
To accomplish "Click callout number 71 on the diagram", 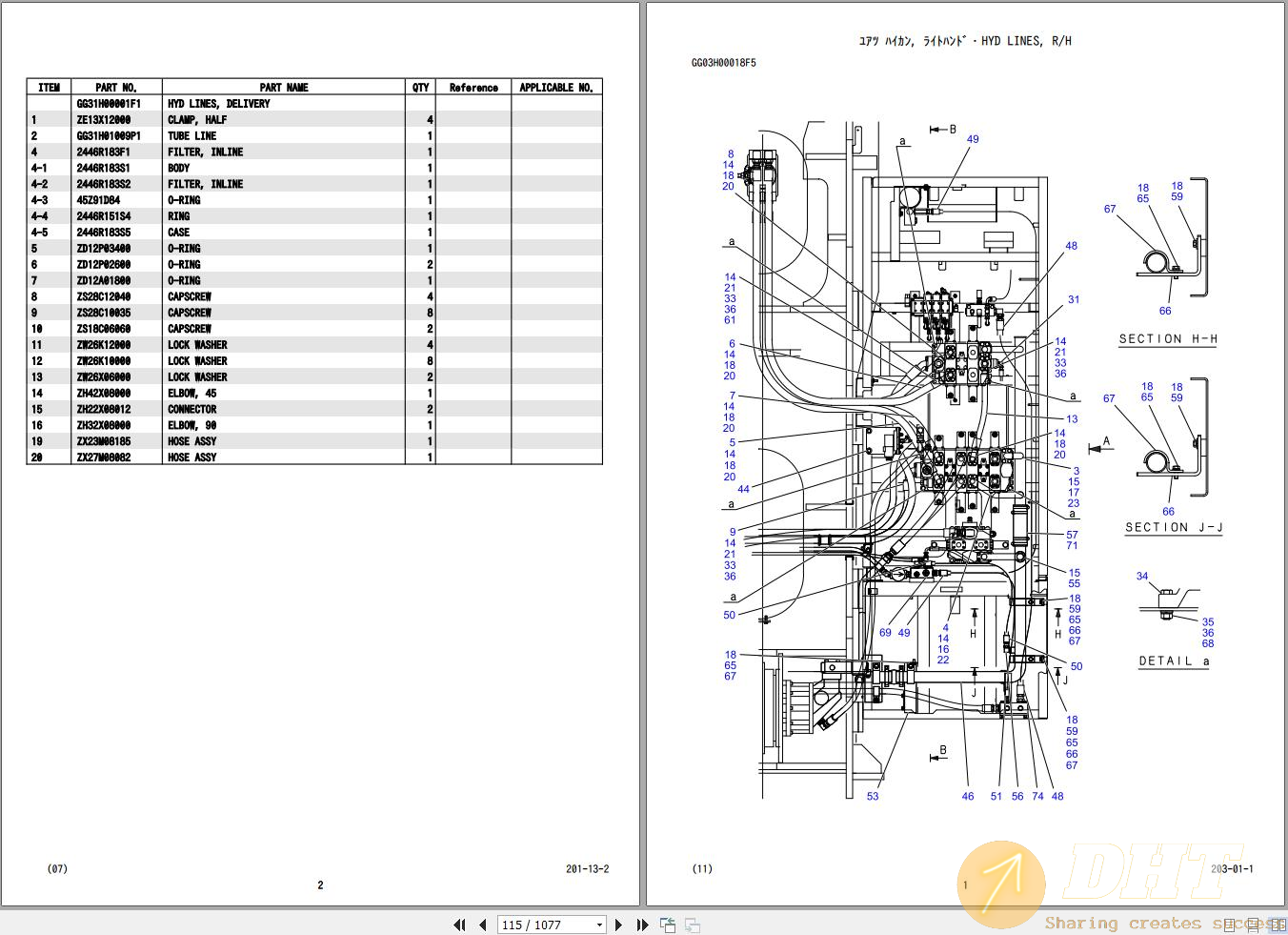I will [1072, 546].
